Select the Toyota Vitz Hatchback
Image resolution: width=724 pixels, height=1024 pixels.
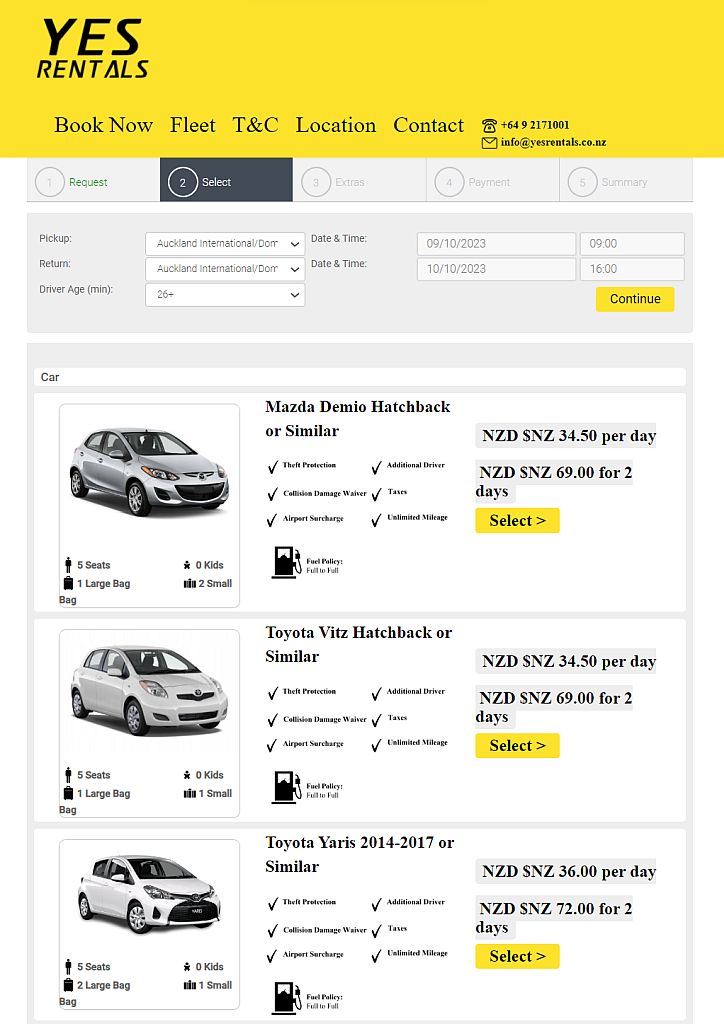point(517,746)
